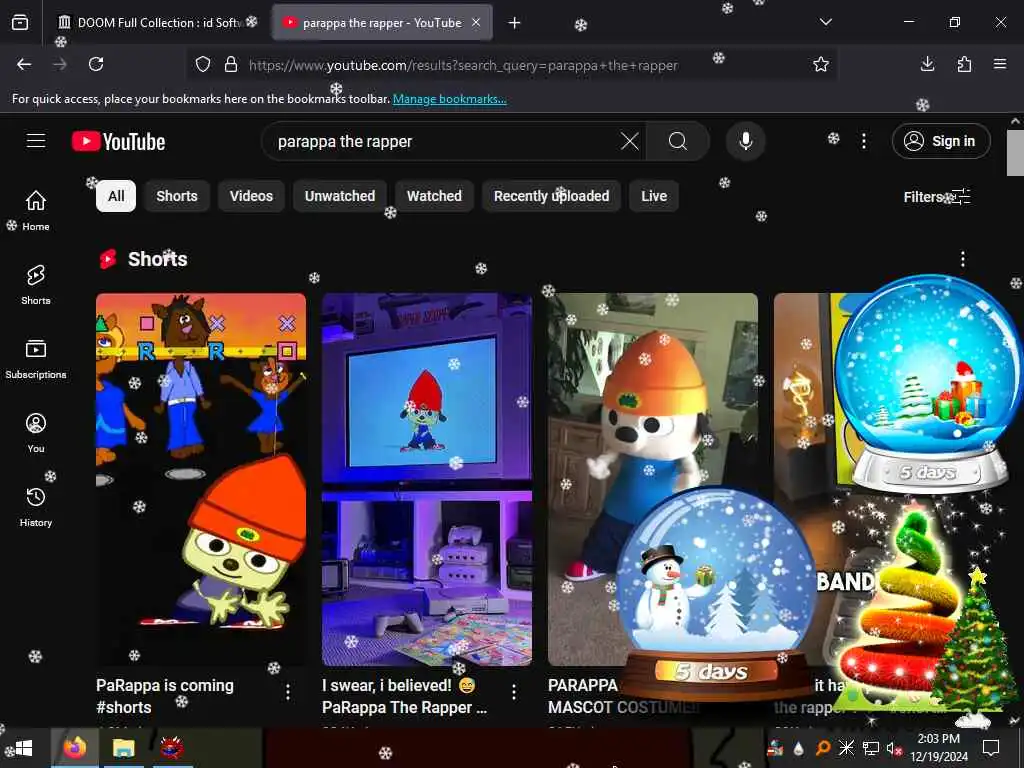Open PaRappa is coming #shorts title
This screenshot has height=768, width=1024.
point(165,696)
